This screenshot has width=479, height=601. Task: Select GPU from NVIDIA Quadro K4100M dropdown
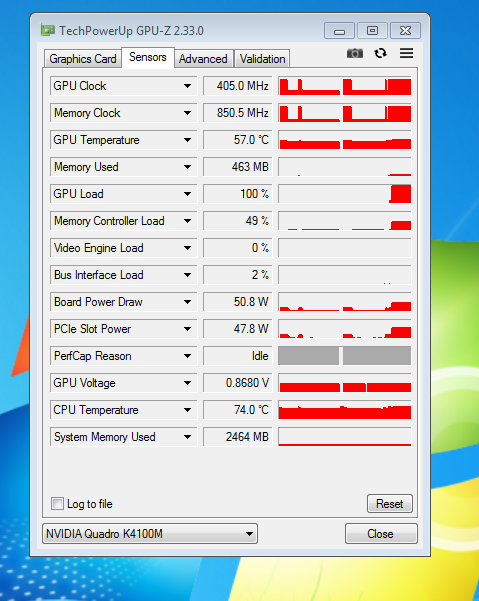pos(150,534)
